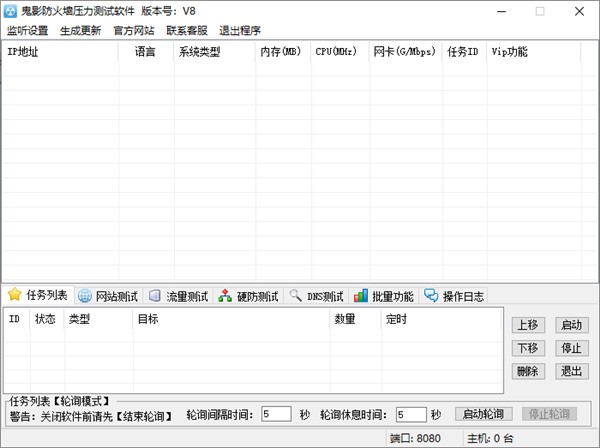
Task: Click the bar chart icon for 批量功能
Action: (x=360, y=296)
